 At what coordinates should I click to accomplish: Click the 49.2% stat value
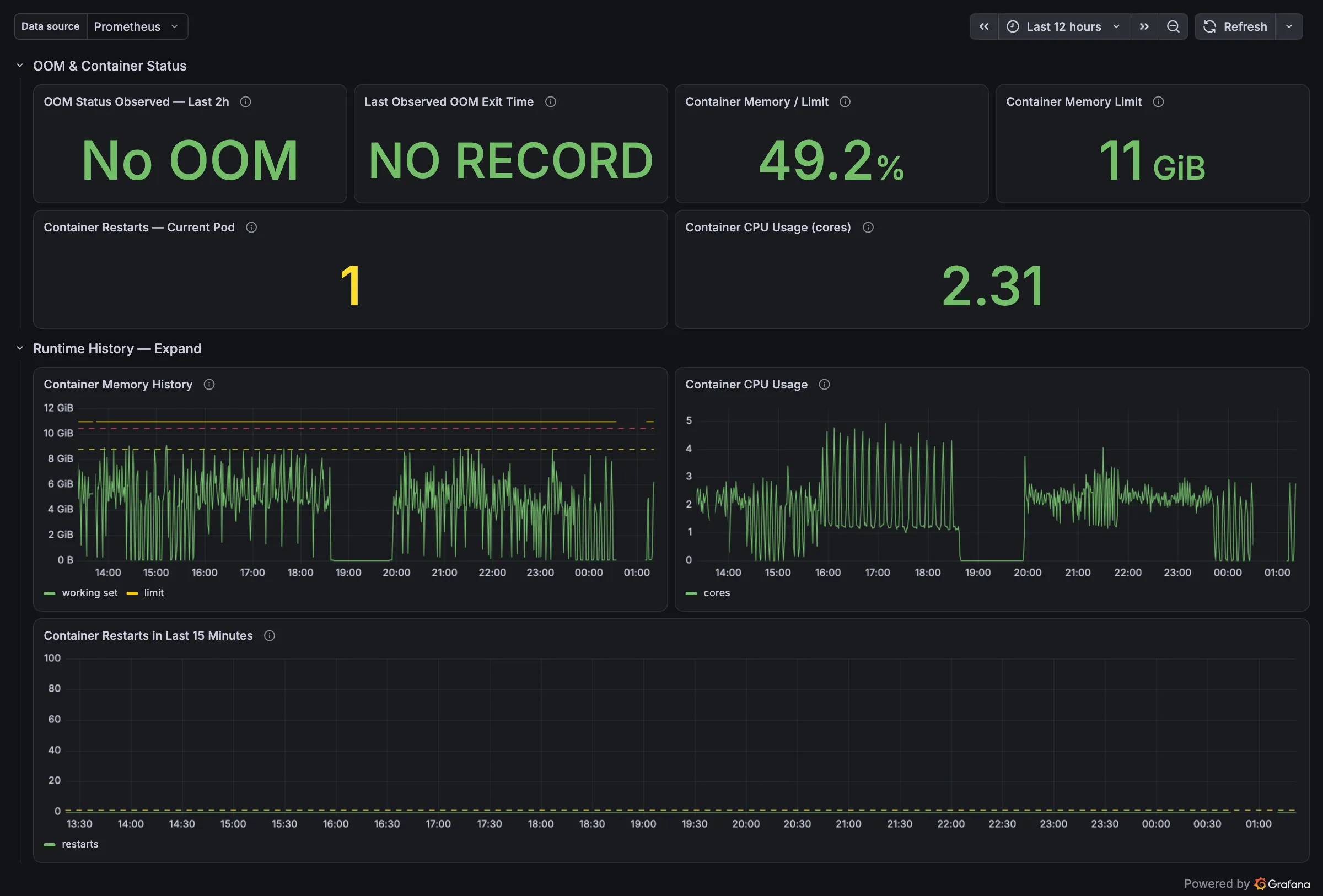pos(831,160)
